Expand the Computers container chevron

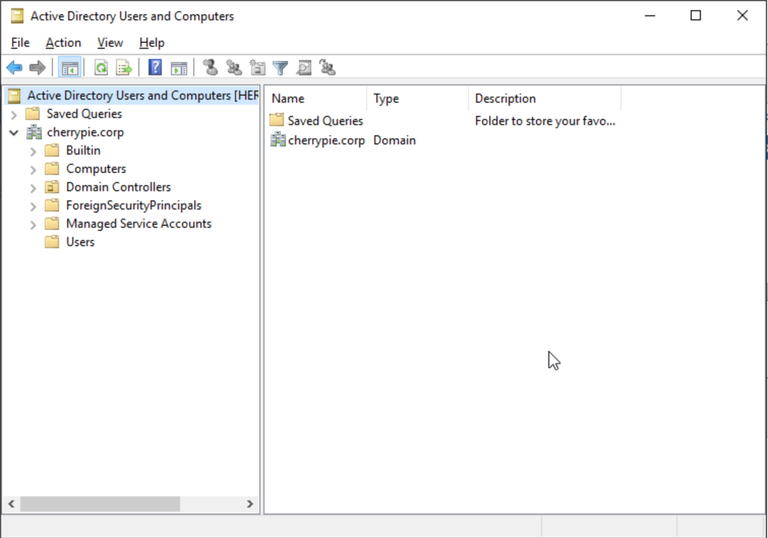click(33, 170)
